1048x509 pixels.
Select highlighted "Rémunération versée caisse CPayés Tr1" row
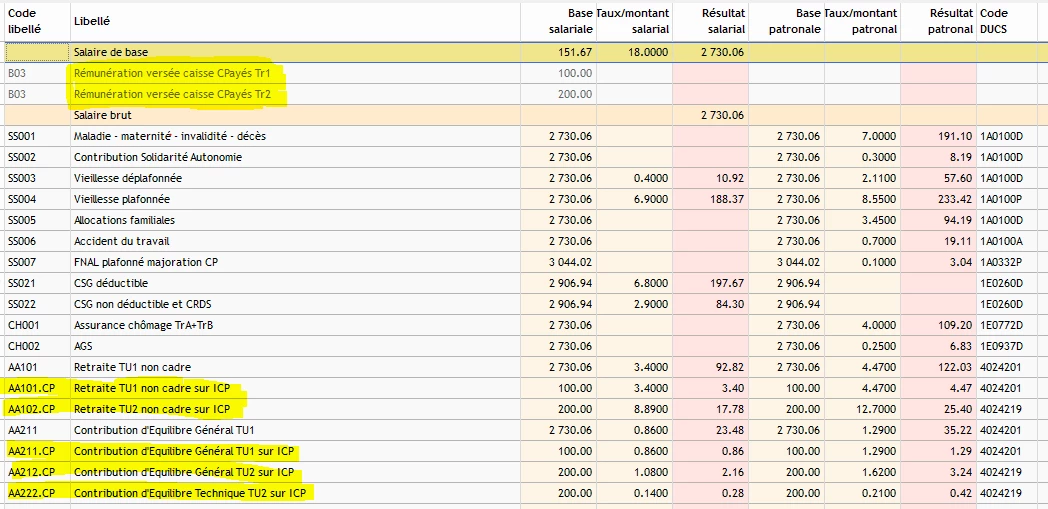click(x=177, y=73)
